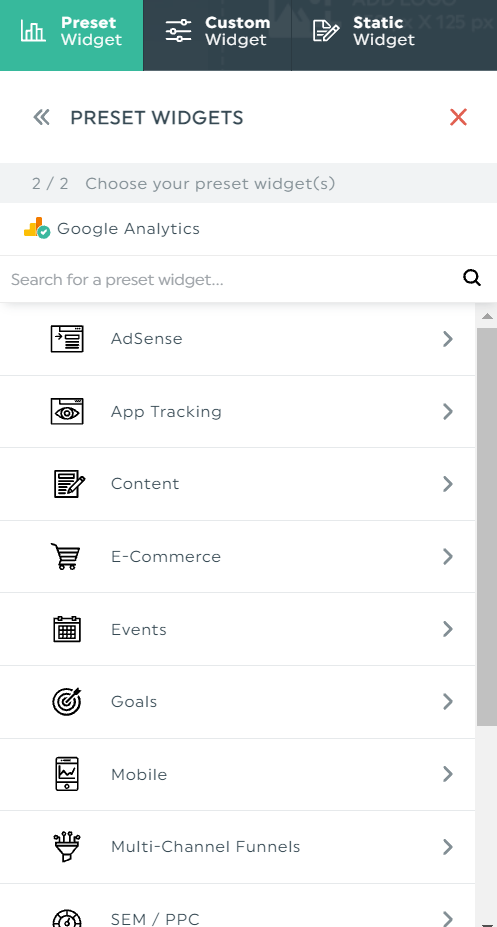Screen dimensions: 497x927
Task: Click the App Tracking eye icon
Action: [x=67, y=411]
